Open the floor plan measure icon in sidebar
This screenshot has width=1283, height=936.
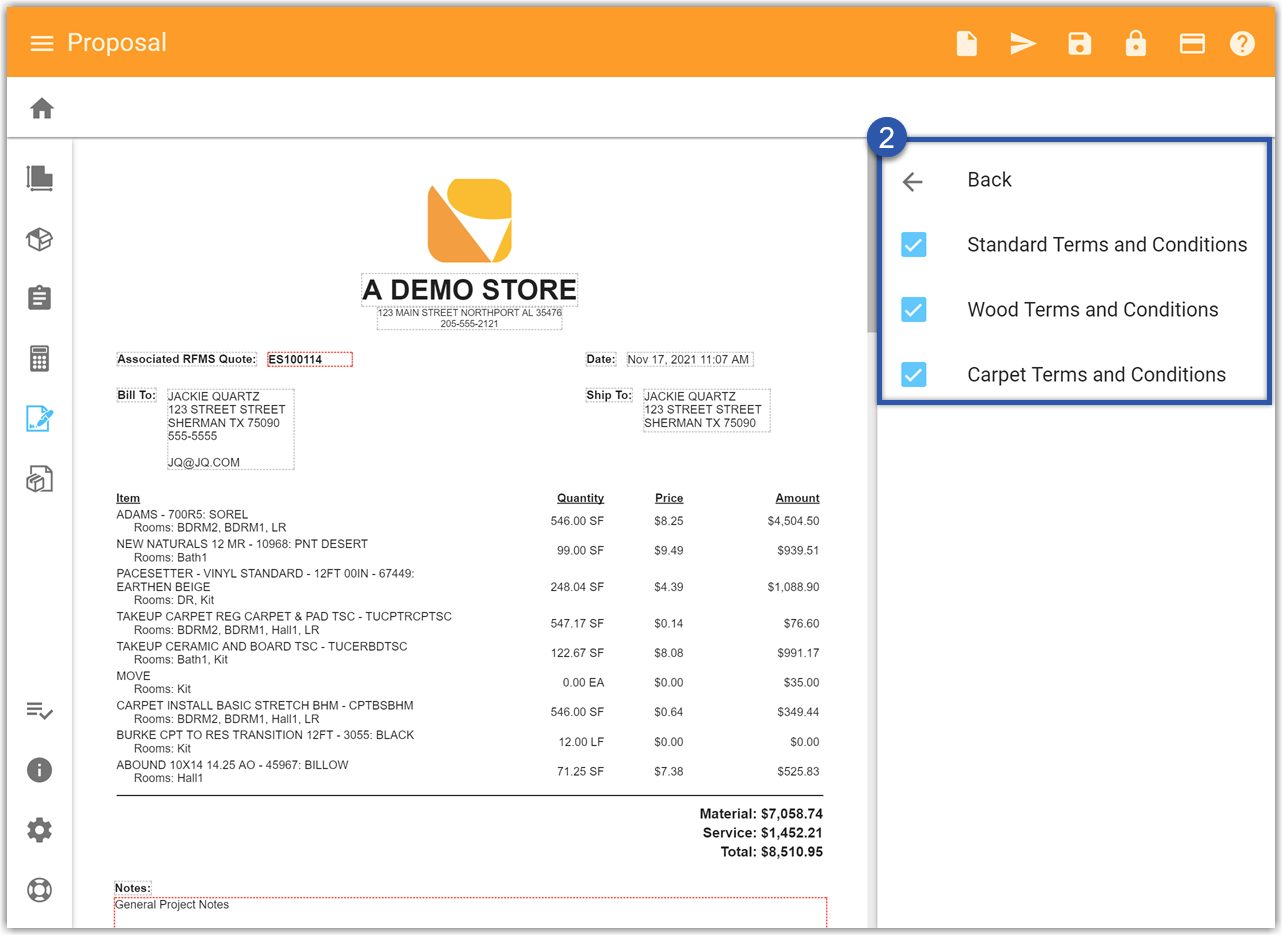point(39,179)
